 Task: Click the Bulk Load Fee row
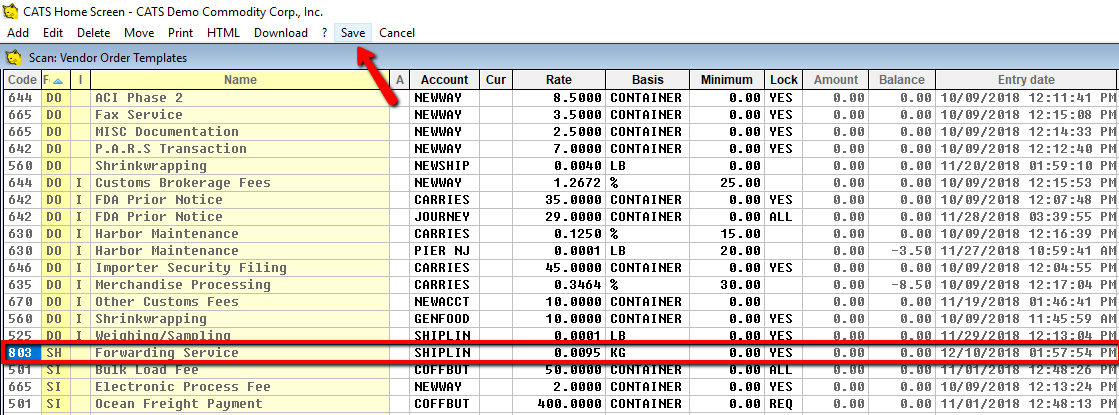(x=560, y=370)
